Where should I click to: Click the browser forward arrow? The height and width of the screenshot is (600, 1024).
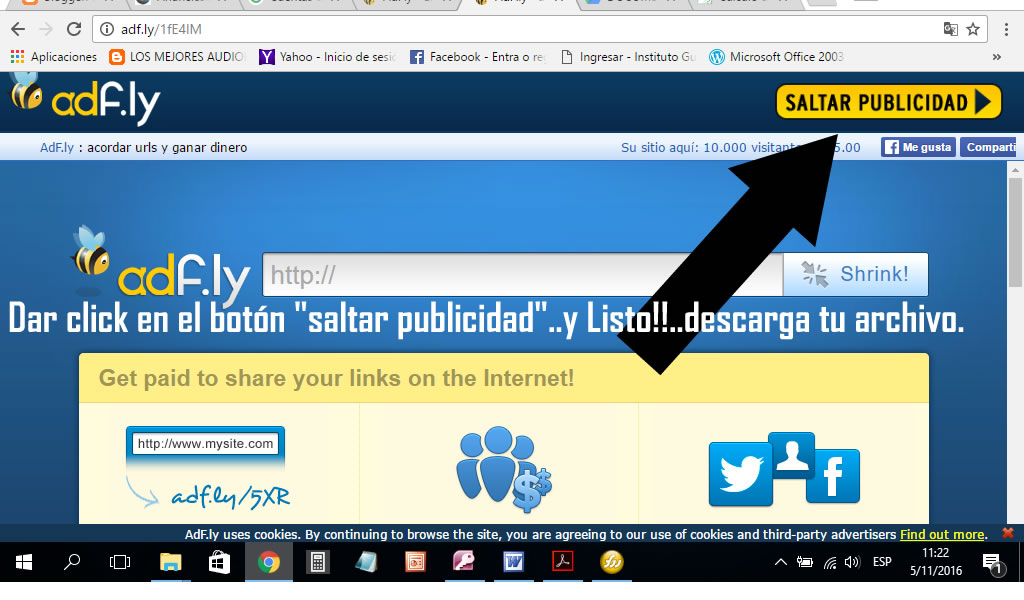click(46, 29)
